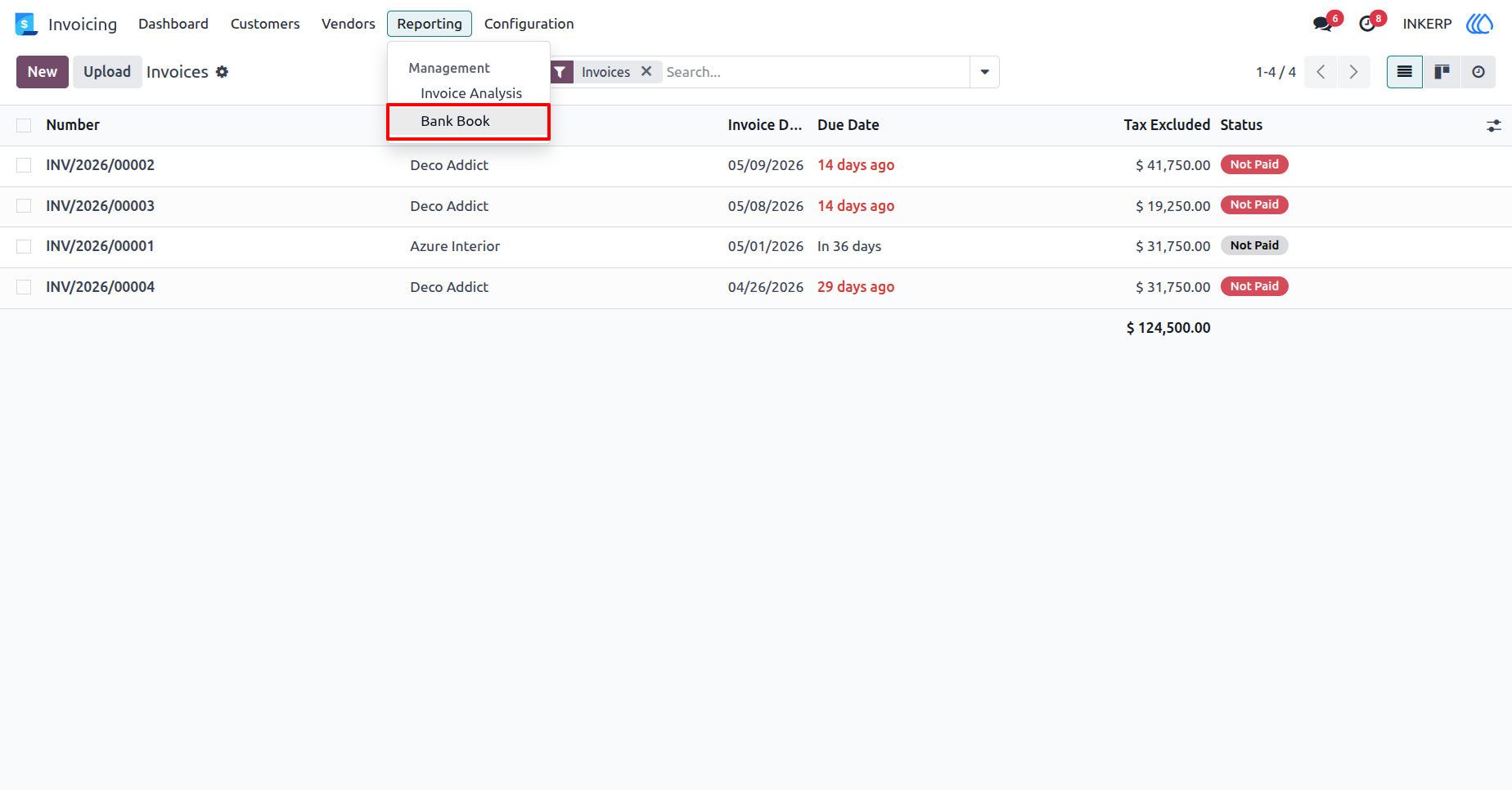Select checkbox for INV/2026/00003

click(x=24, y=206)
